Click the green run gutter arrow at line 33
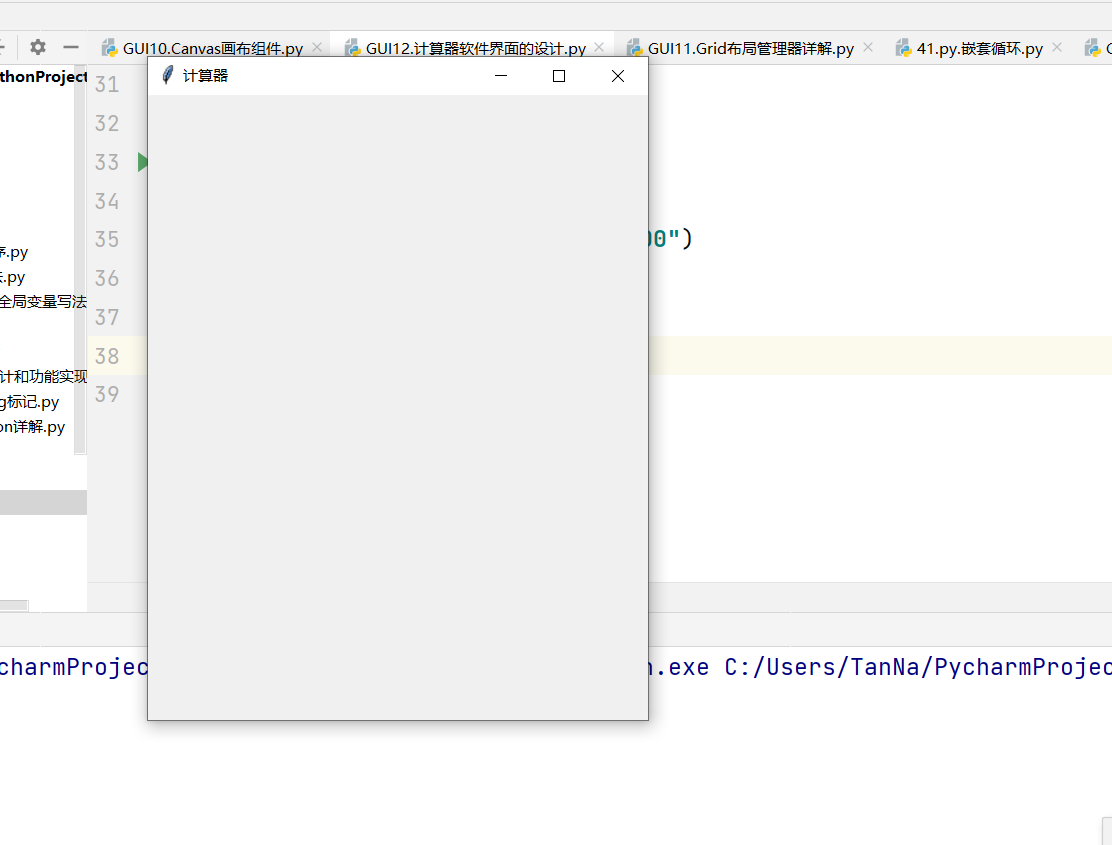1112x845 pixels. tap(143, 162)
